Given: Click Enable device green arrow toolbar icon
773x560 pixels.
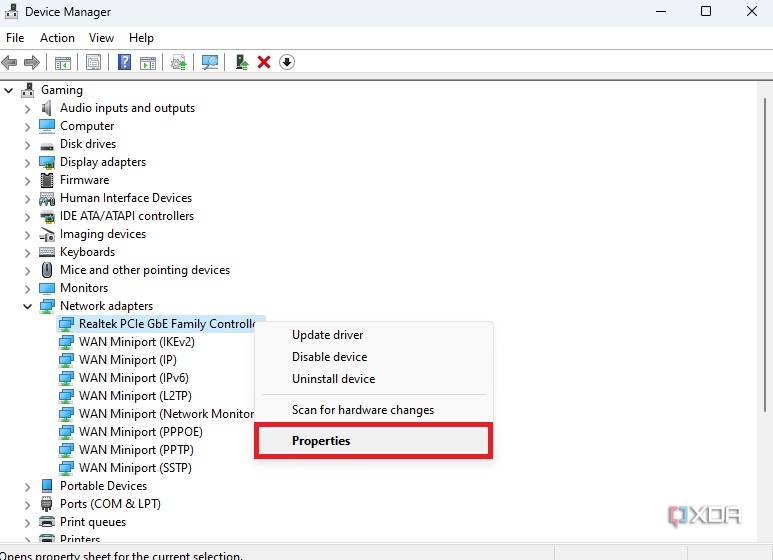Looking at the screenshot, I should point(242,63).
